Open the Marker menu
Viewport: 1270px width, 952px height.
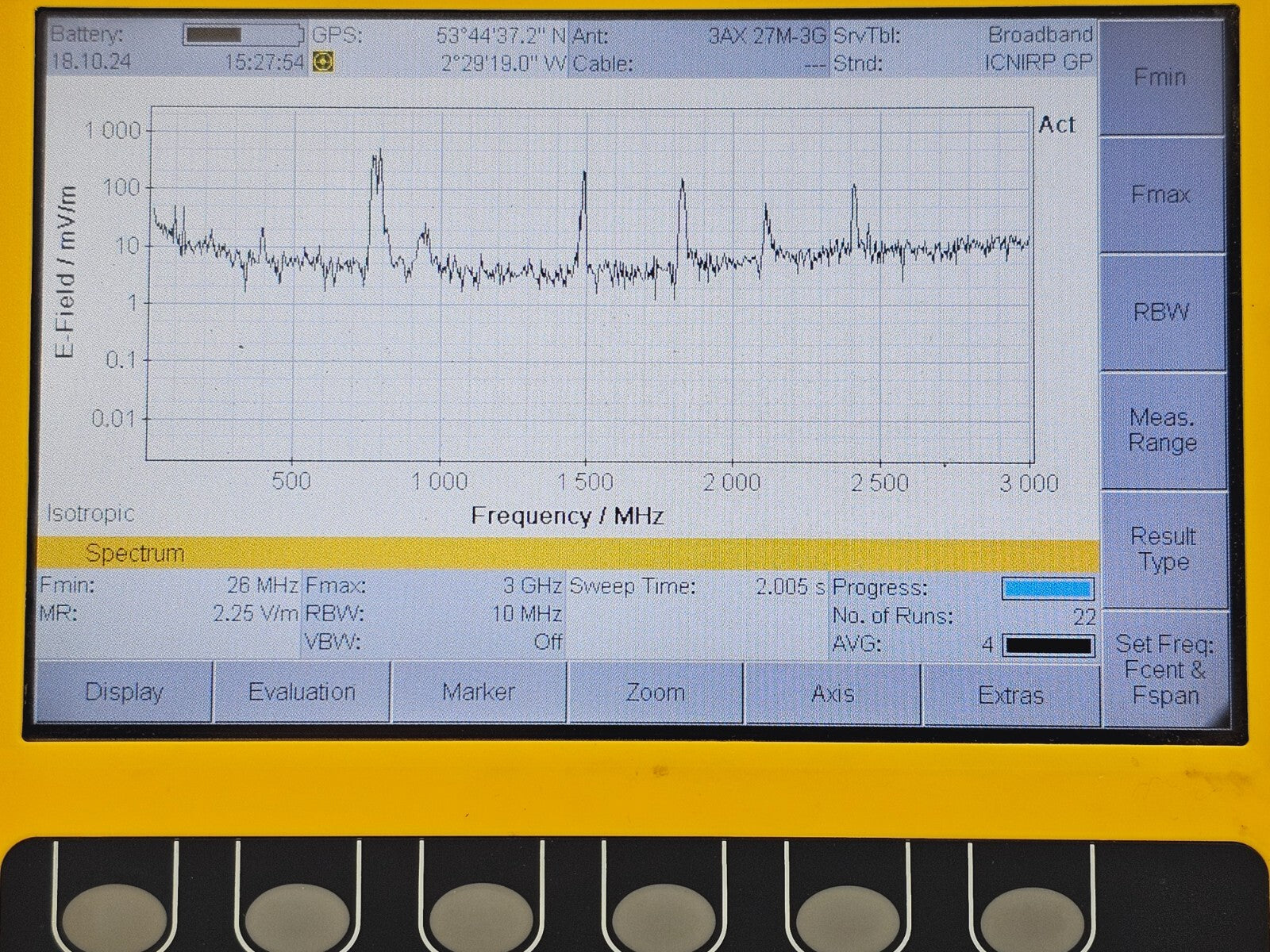(x=478, y=692)
